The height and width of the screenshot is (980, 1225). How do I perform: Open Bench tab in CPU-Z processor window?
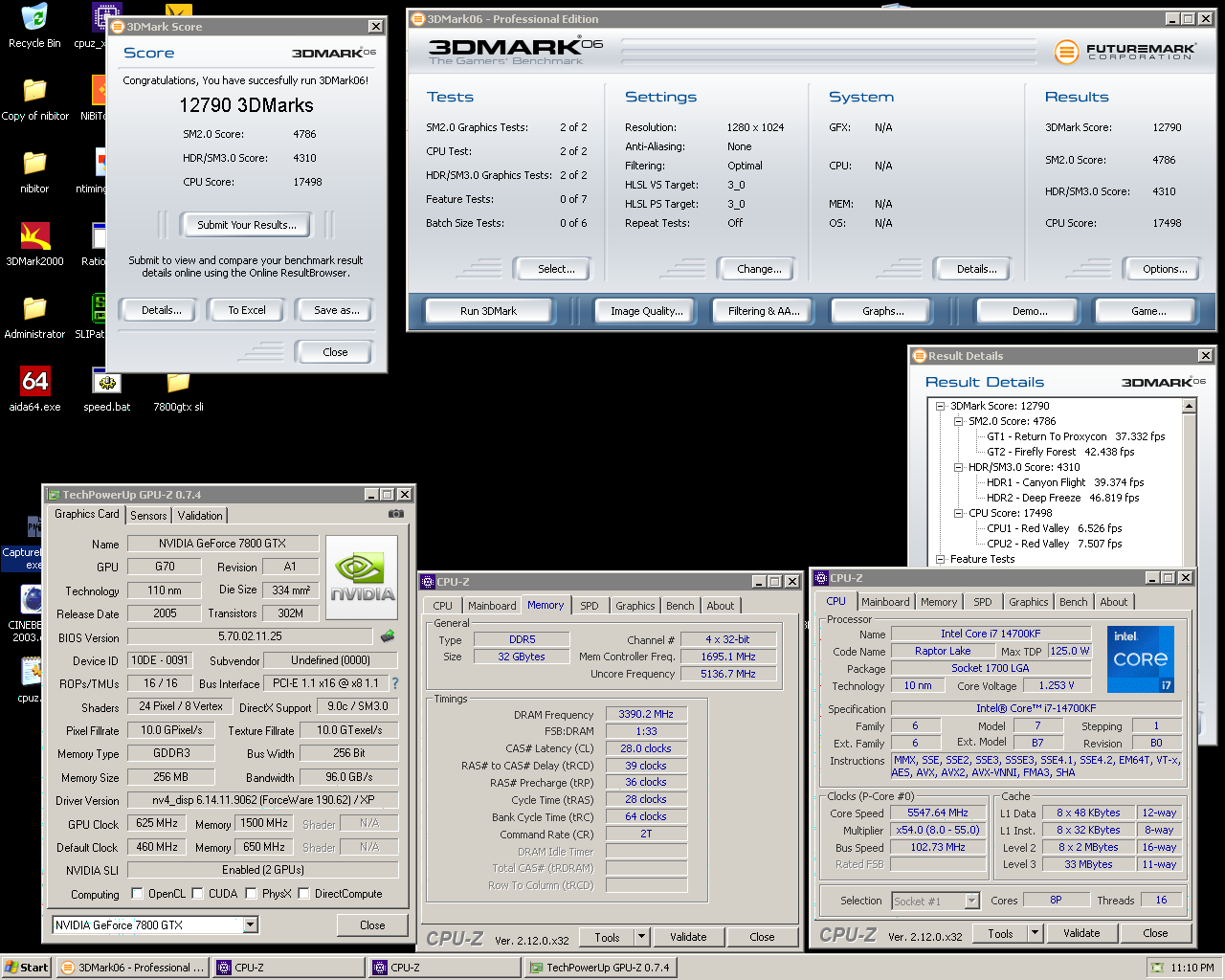(1073, 602)
